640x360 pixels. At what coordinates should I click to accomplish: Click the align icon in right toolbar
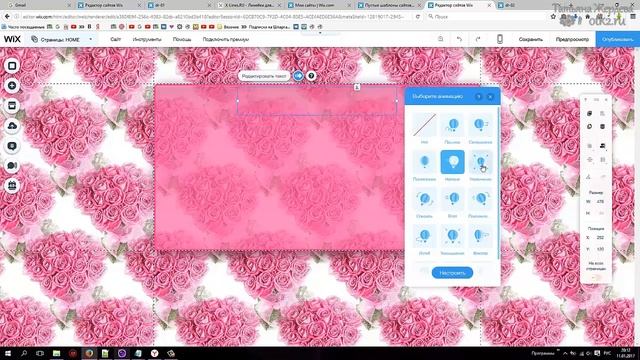pos(589,160)
